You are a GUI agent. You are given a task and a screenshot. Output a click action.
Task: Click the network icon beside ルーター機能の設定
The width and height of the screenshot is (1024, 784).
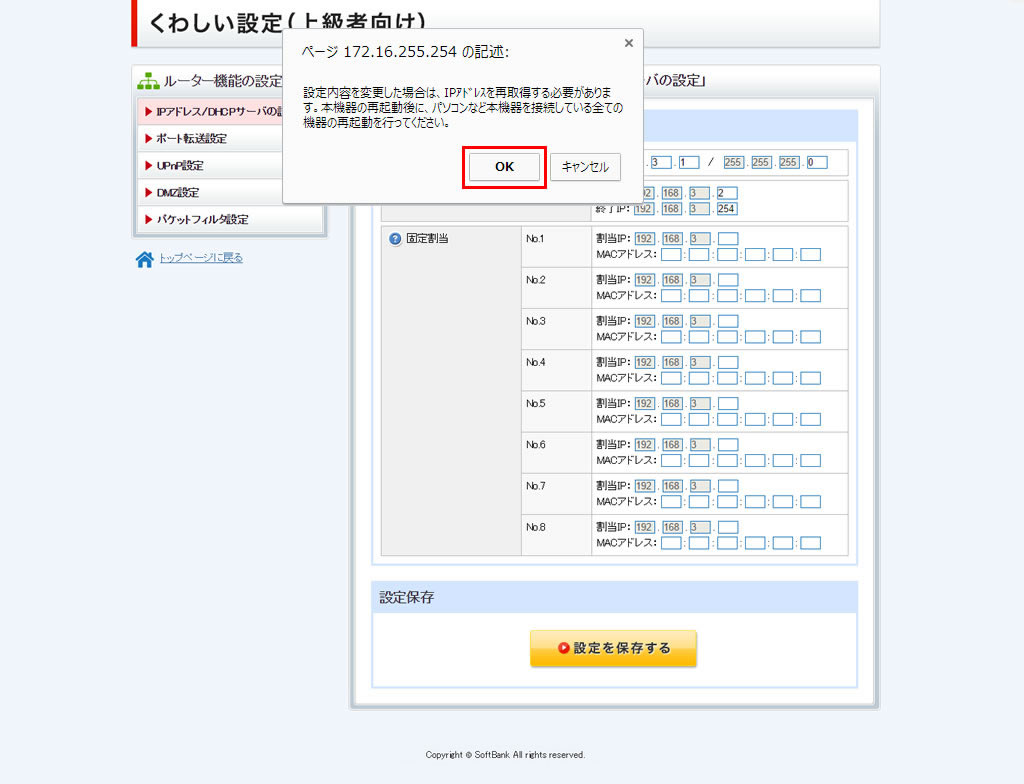coord(148,81)
